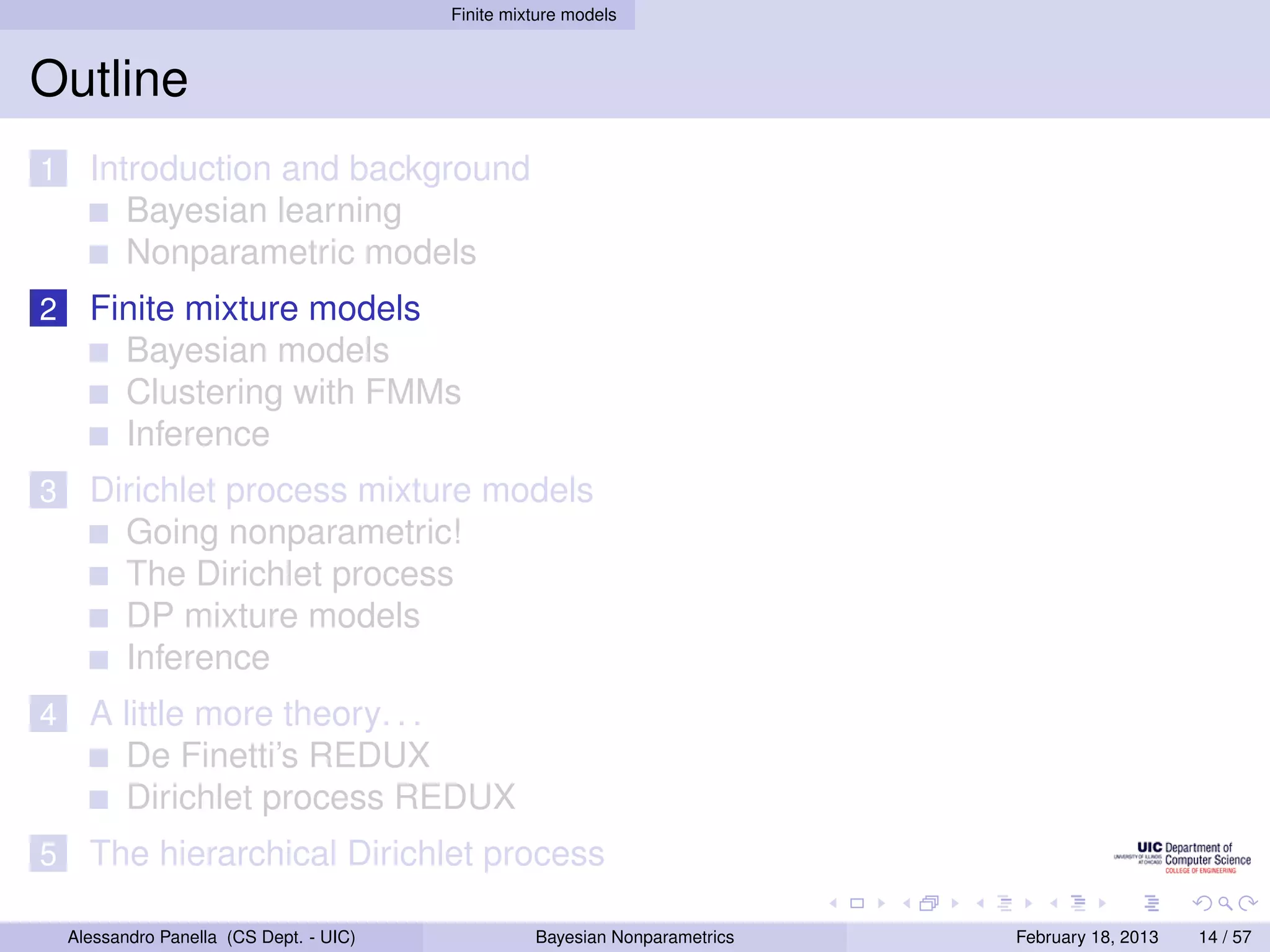Click the right arrow after the subsection lines icon

tap(1029, 904)
